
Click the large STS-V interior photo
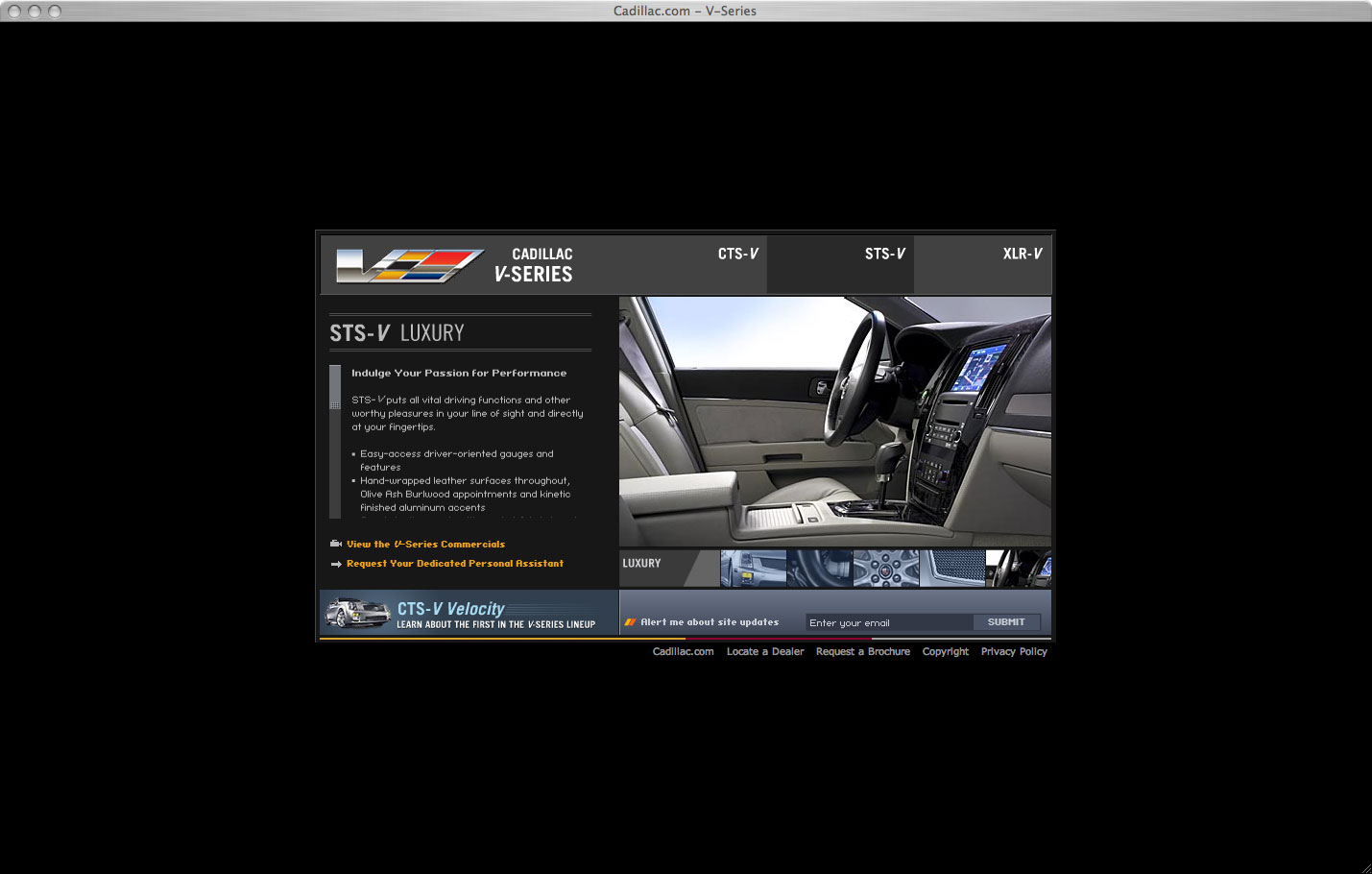click(835, 422)
